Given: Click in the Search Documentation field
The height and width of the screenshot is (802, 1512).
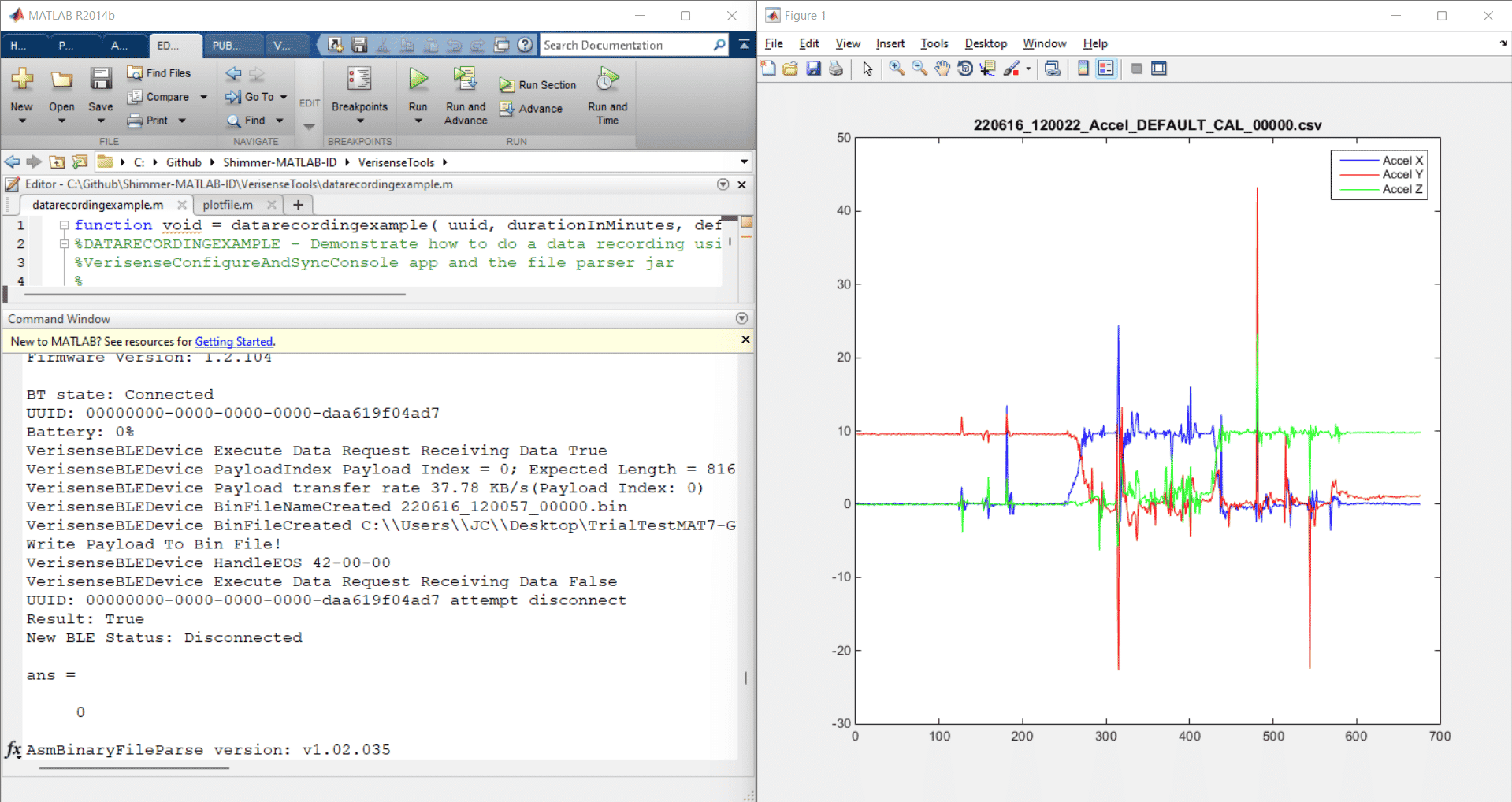Looking at the screenshot, I should click(x=626, y=45).
